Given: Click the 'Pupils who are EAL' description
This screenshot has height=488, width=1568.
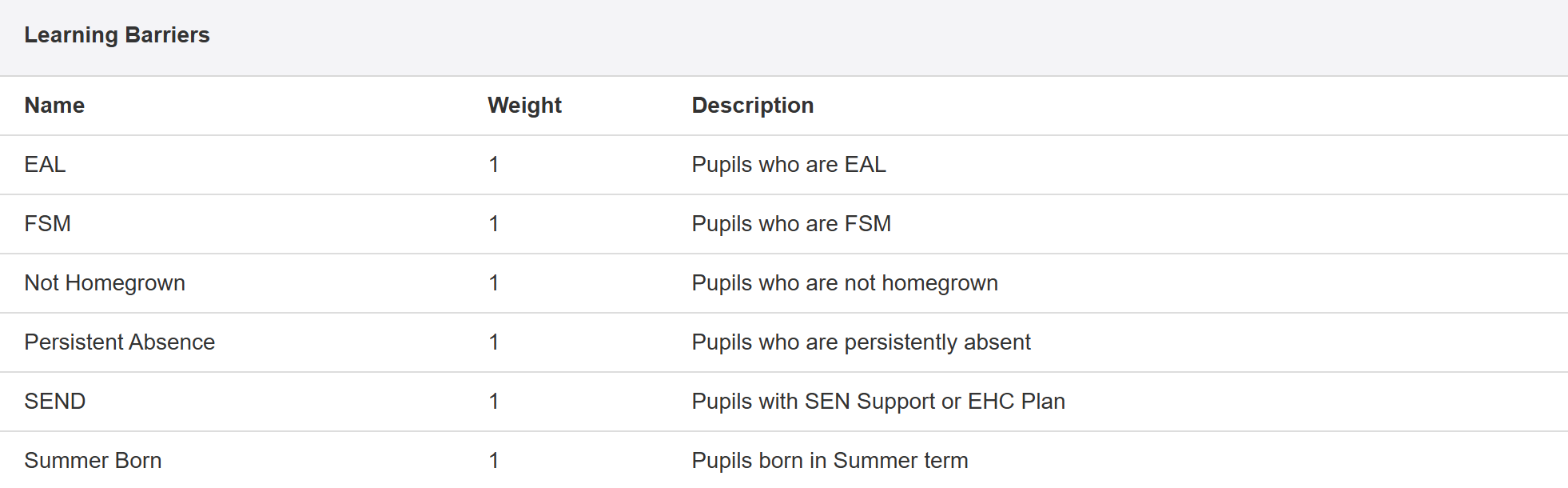Looking at the screenshot, I should tap(788, 165).
